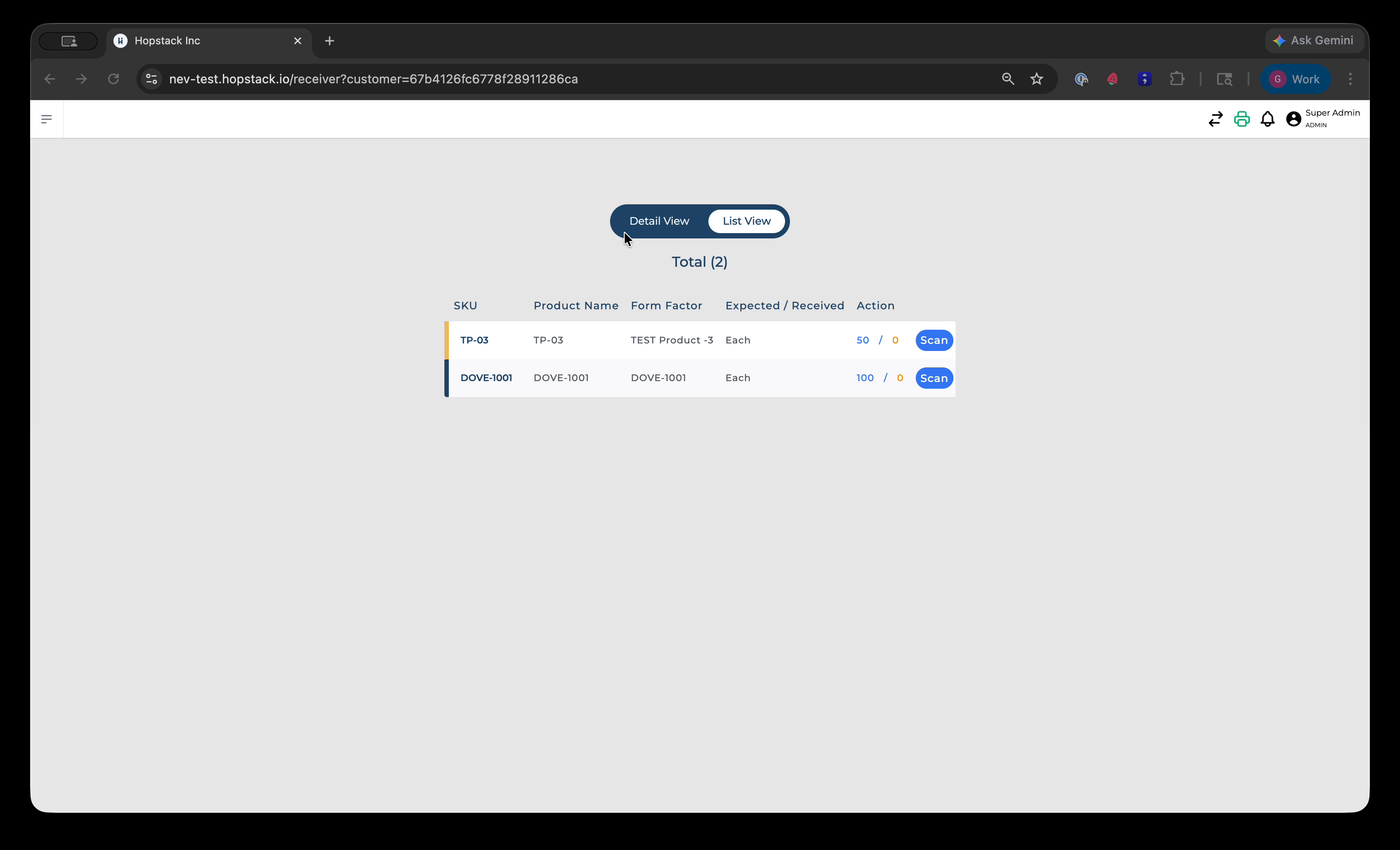Open Chrome three-dot menu
The height and width of the screenshot is (850, 1400).
pos(1350,79)
